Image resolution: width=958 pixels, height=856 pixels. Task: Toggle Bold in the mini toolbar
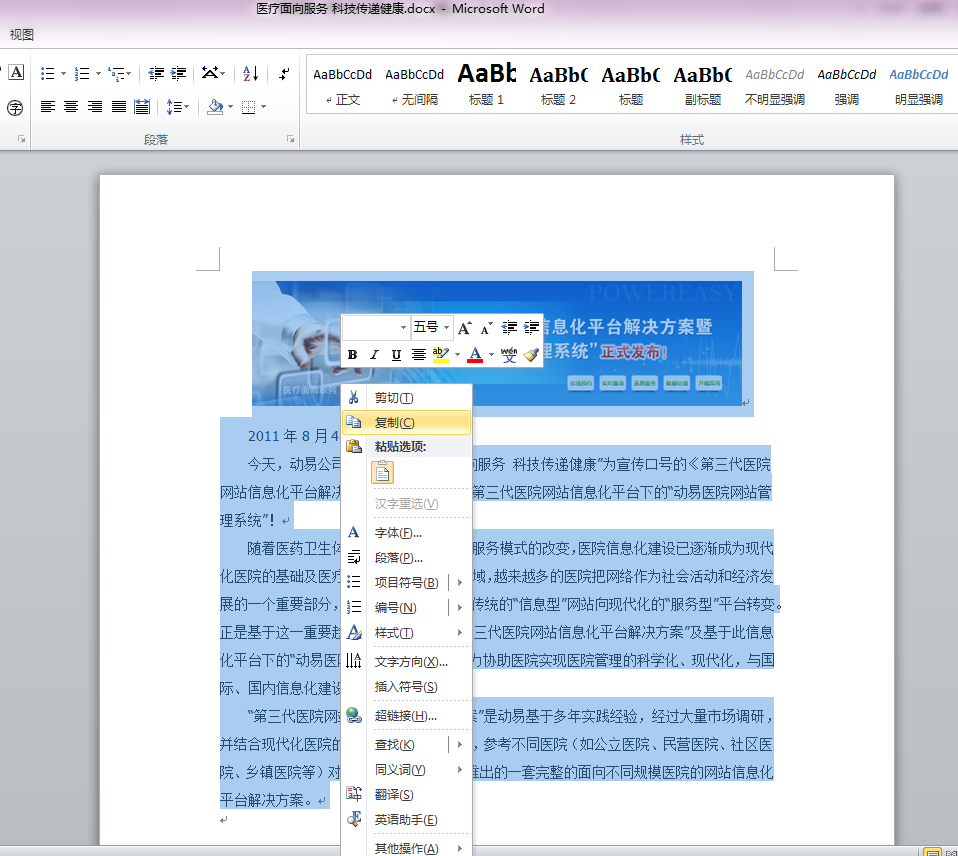click(352, 355)
